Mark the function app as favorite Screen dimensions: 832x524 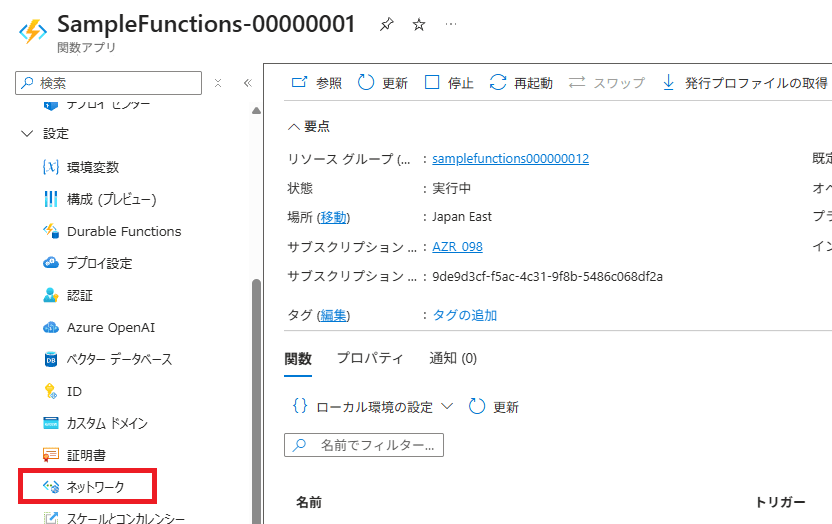(419, 25)
